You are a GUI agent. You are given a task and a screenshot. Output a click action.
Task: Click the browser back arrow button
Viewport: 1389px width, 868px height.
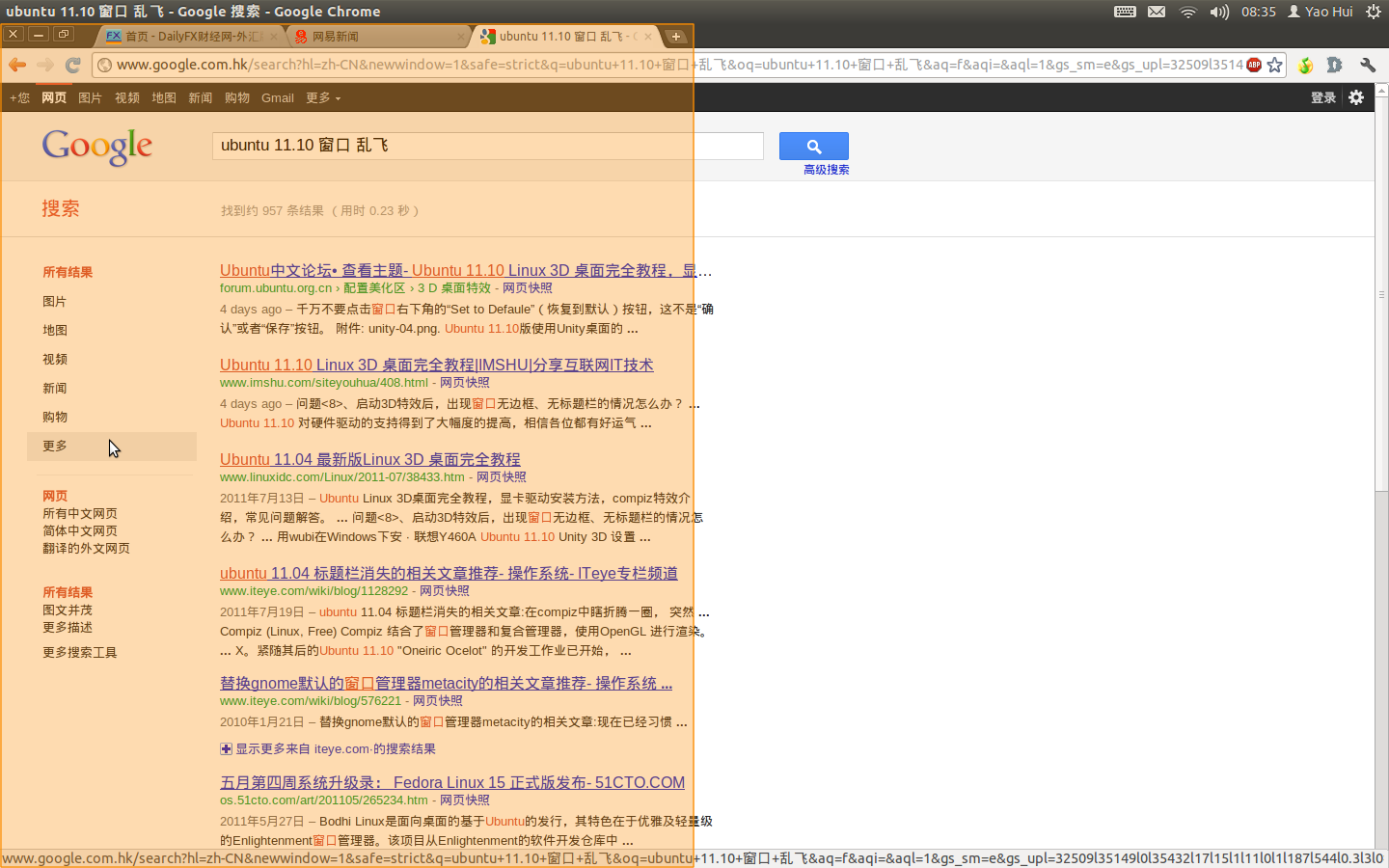17,65
